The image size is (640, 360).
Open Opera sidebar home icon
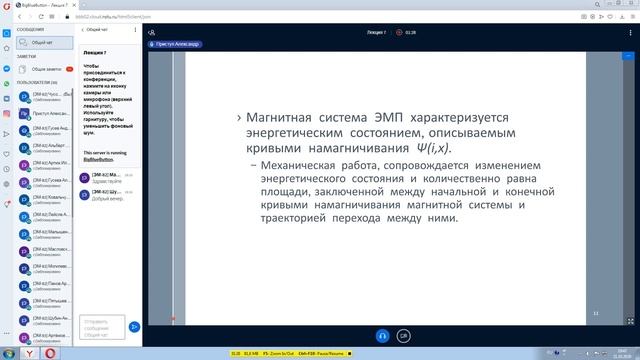(7, 48)
